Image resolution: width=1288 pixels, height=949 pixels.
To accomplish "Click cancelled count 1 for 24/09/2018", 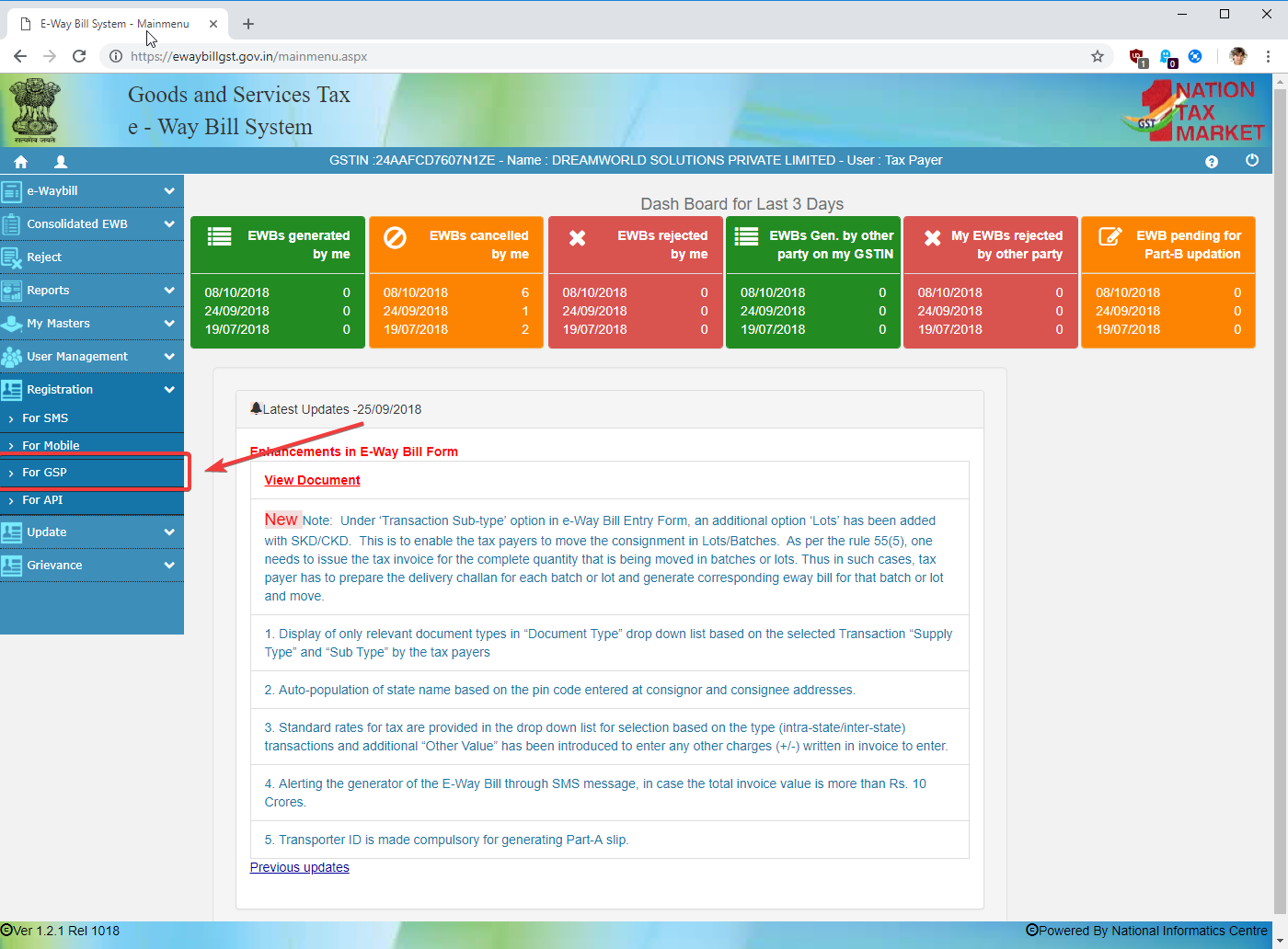I will pos(525,311).
